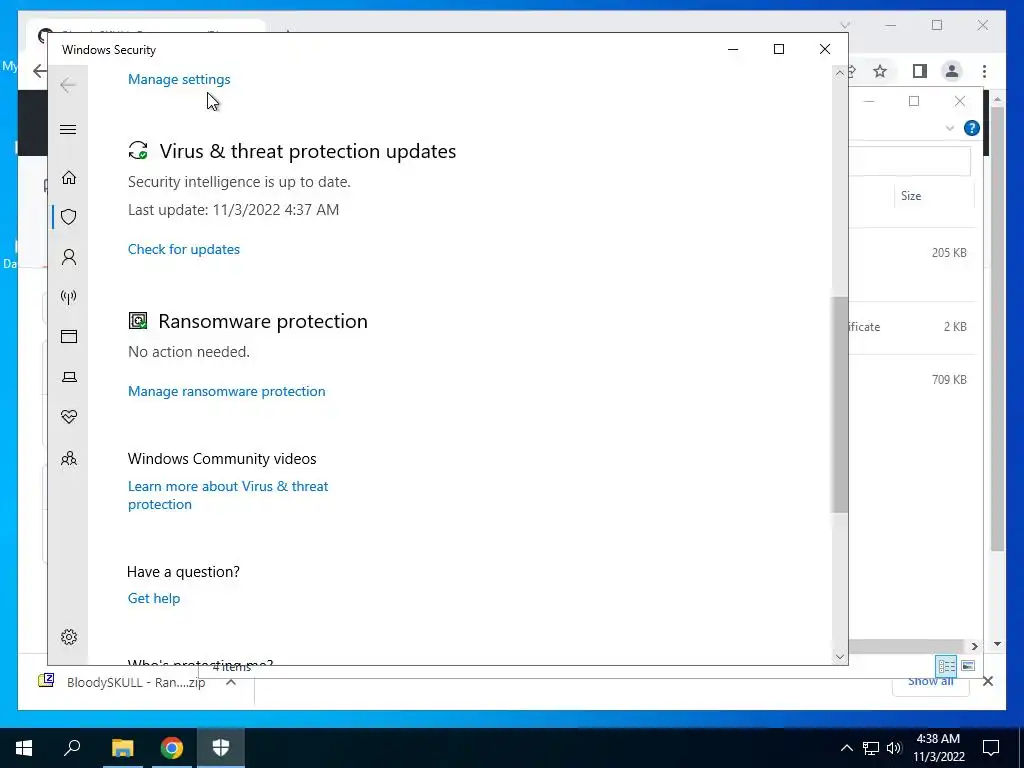Open Windows Start menu
Screen dimensions: 1024x768
24,748
